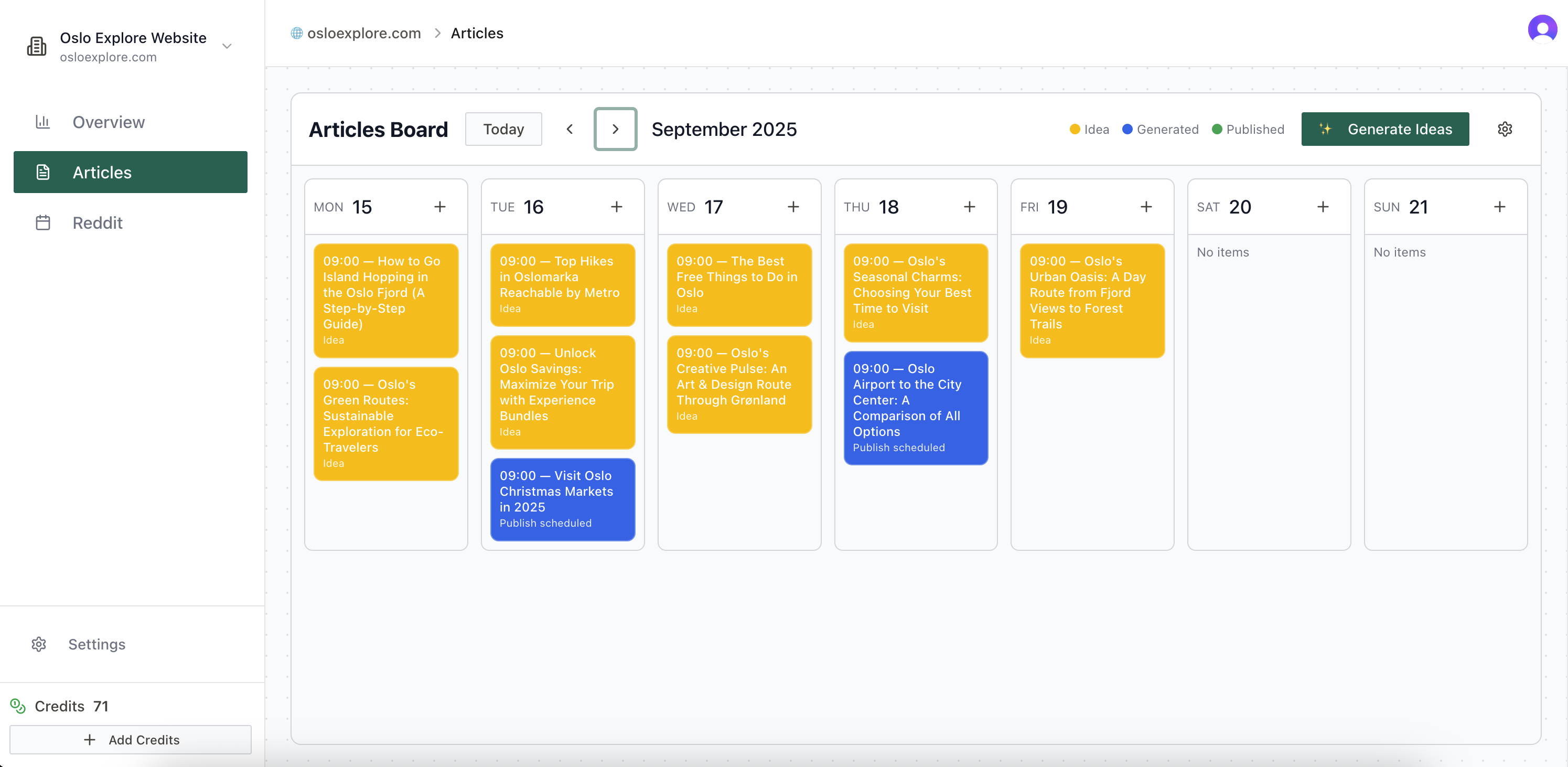Open Settings in the sidebar
The height and width of the screenshot is (767, 1568).
coord(96,644)
